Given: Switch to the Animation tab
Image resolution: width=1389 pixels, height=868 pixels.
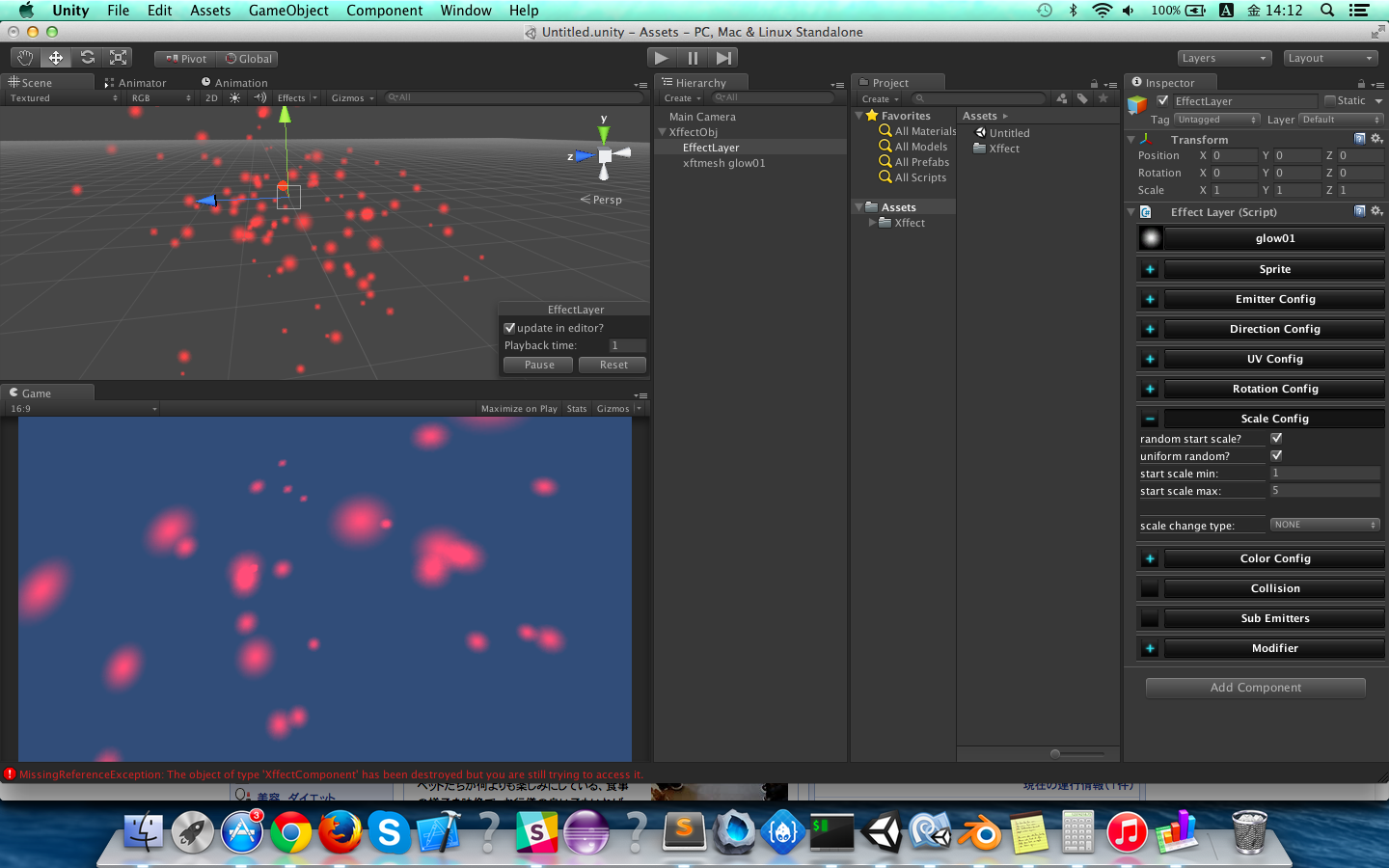Looking at the screenshot, I should point(234,83).
